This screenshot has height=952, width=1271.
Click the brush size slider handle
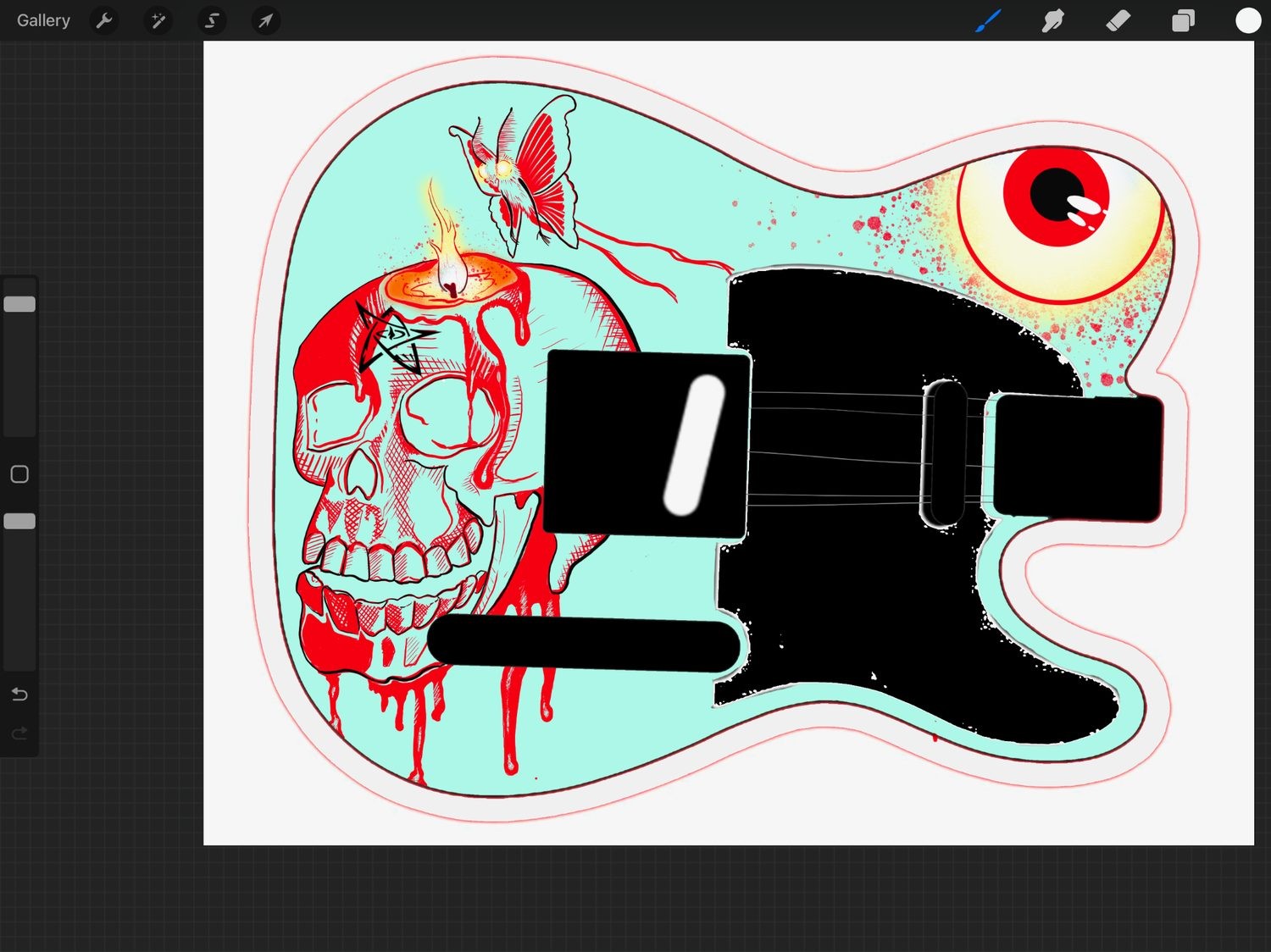click(x=19, y=304)
